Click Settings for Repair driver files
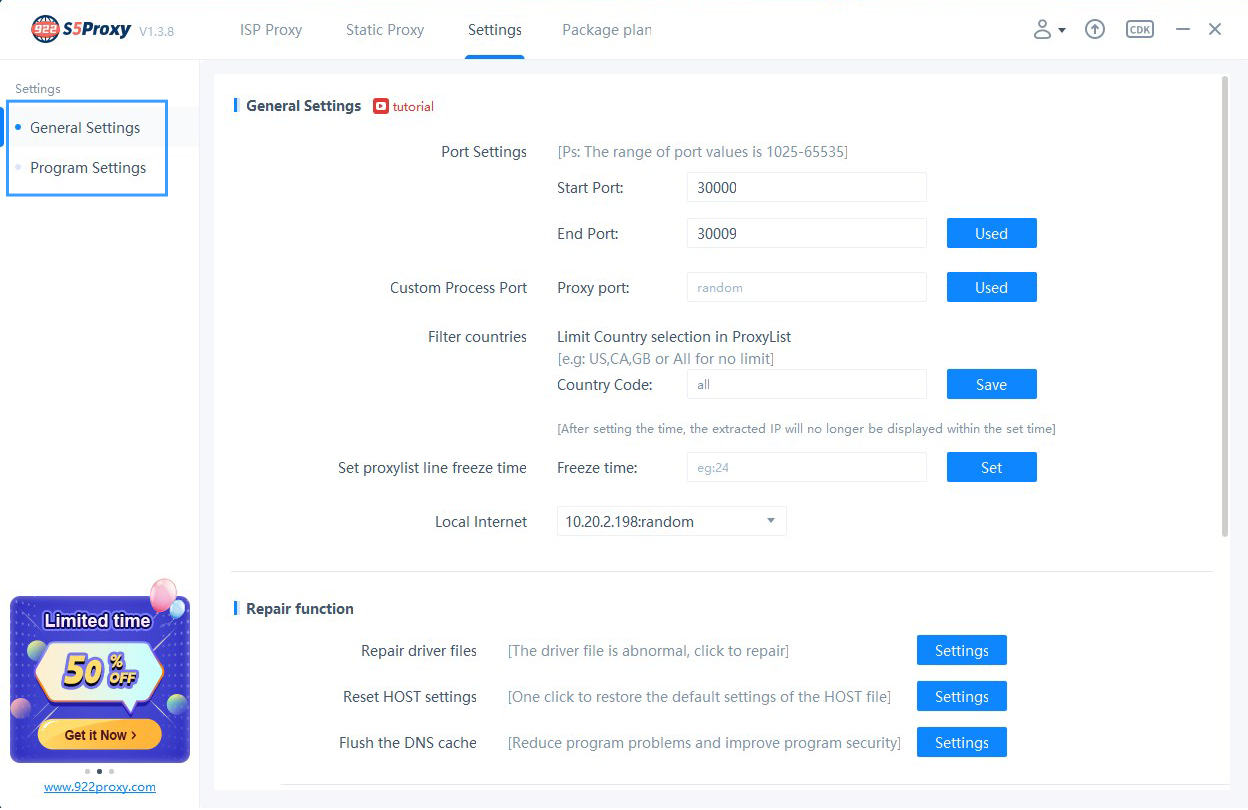1248x810 pixels. (x=961, y=650)
